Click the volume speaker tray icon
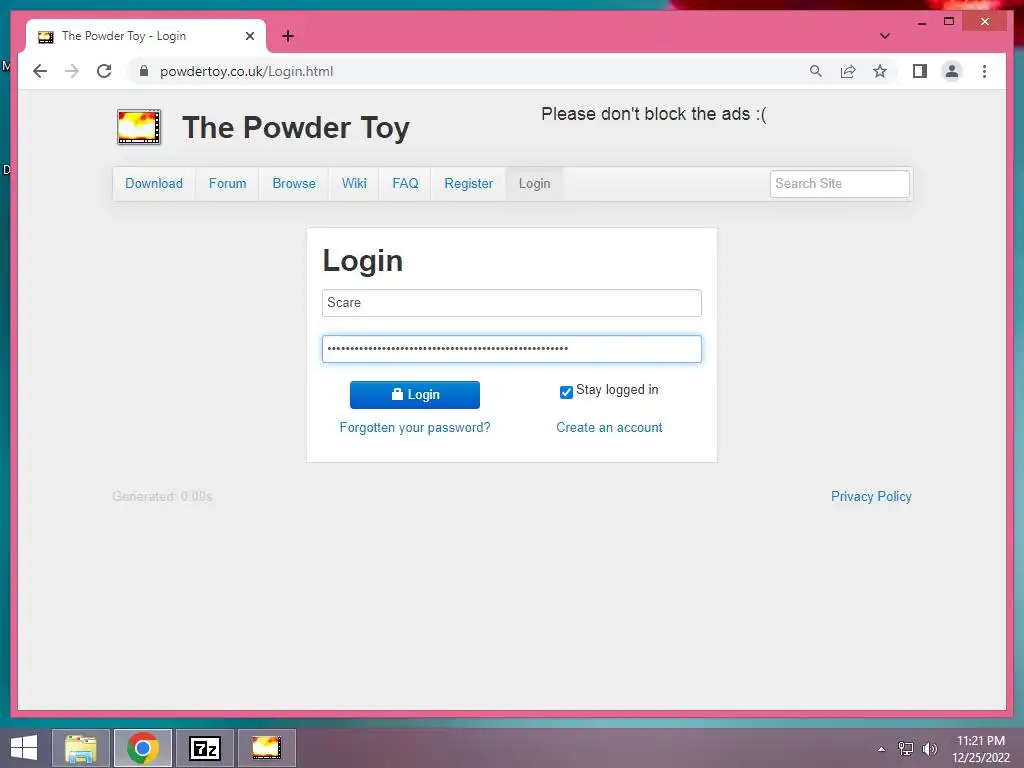 (929, 749)
